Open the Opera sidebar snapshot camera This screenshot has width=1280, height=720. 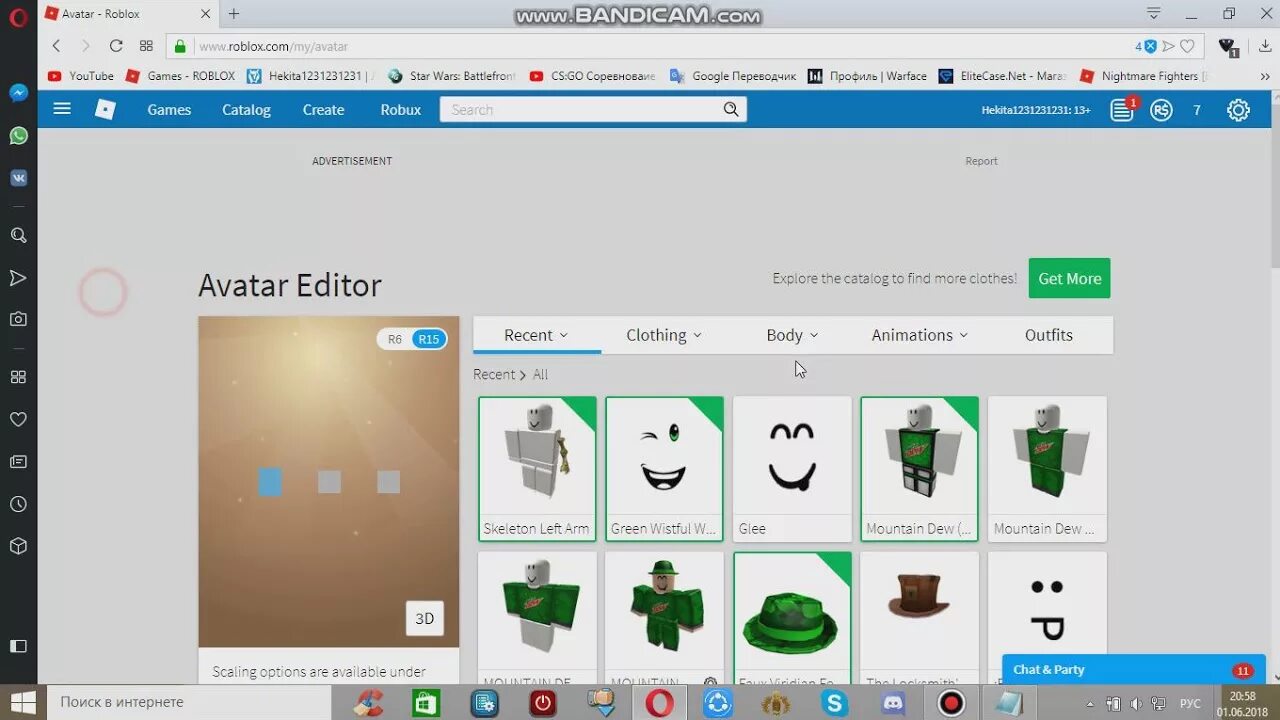pyautogui.click(x=18, y=319)
